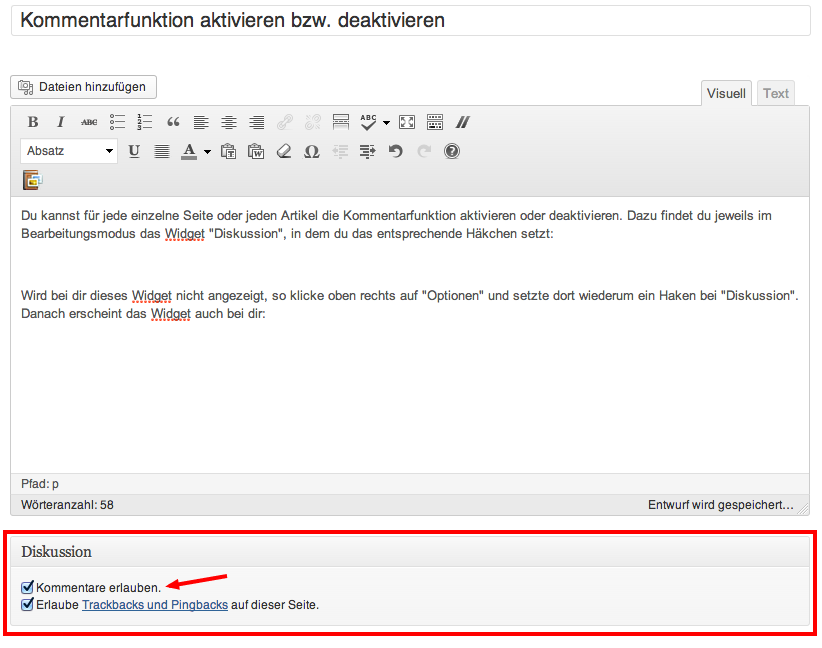Open the 'Absatz' paragraph format dropdown
The height and width of the screenshot is (648, 822).
coord(69,151)
